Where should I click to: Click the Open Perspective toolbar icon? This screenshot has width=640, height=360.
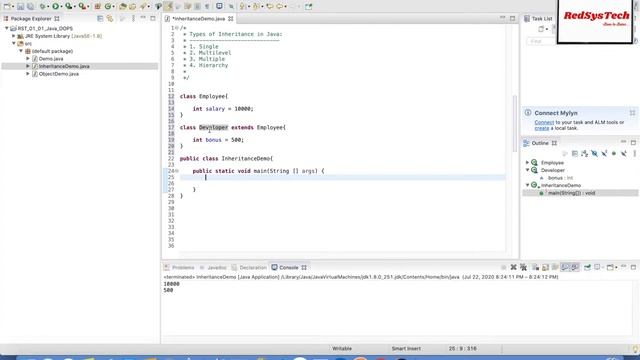coord(309,7)
